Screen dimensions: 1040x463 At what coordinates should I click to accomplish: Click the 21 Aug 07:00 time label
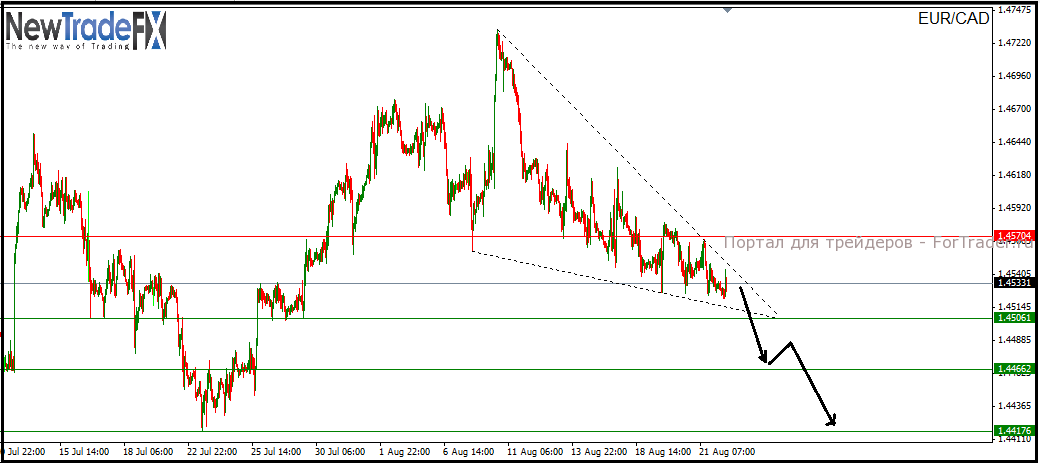[728, 452]
